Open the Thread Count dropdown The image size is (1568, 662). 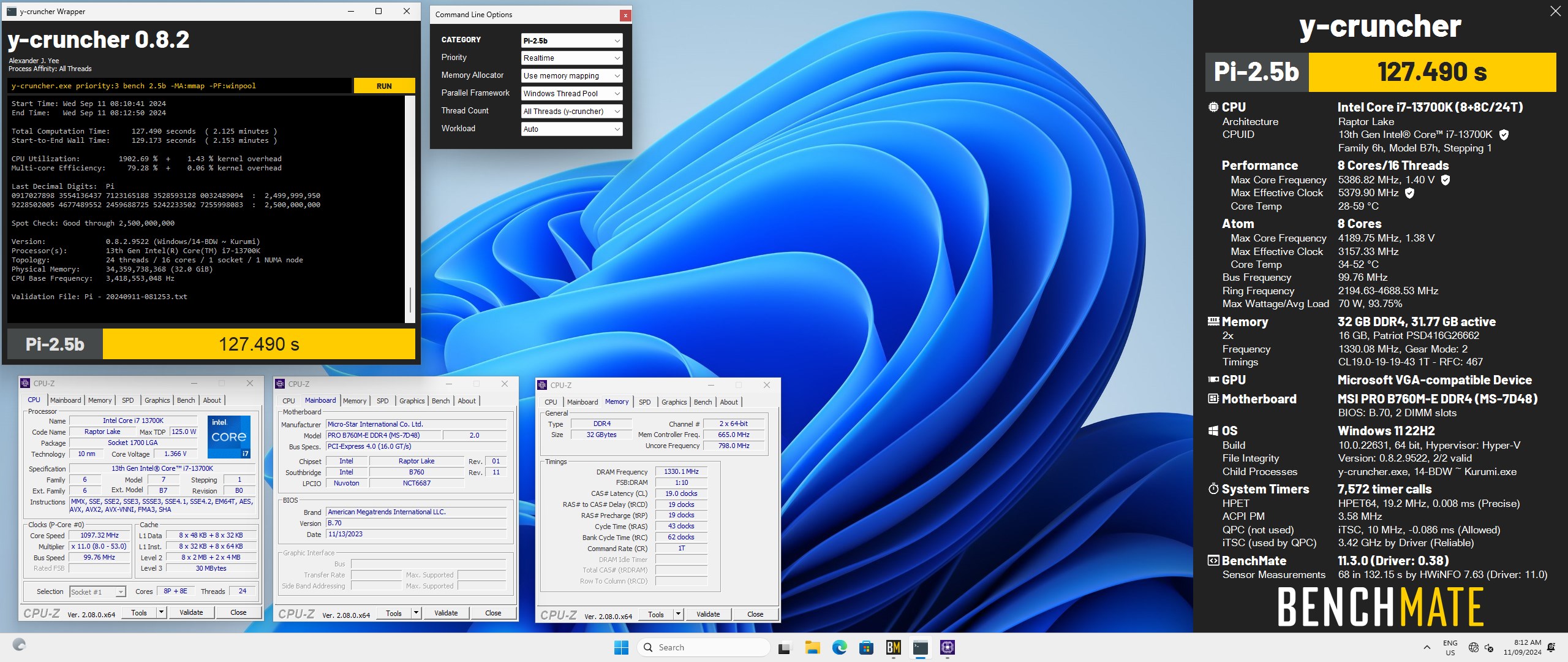[x=571, y=112]
